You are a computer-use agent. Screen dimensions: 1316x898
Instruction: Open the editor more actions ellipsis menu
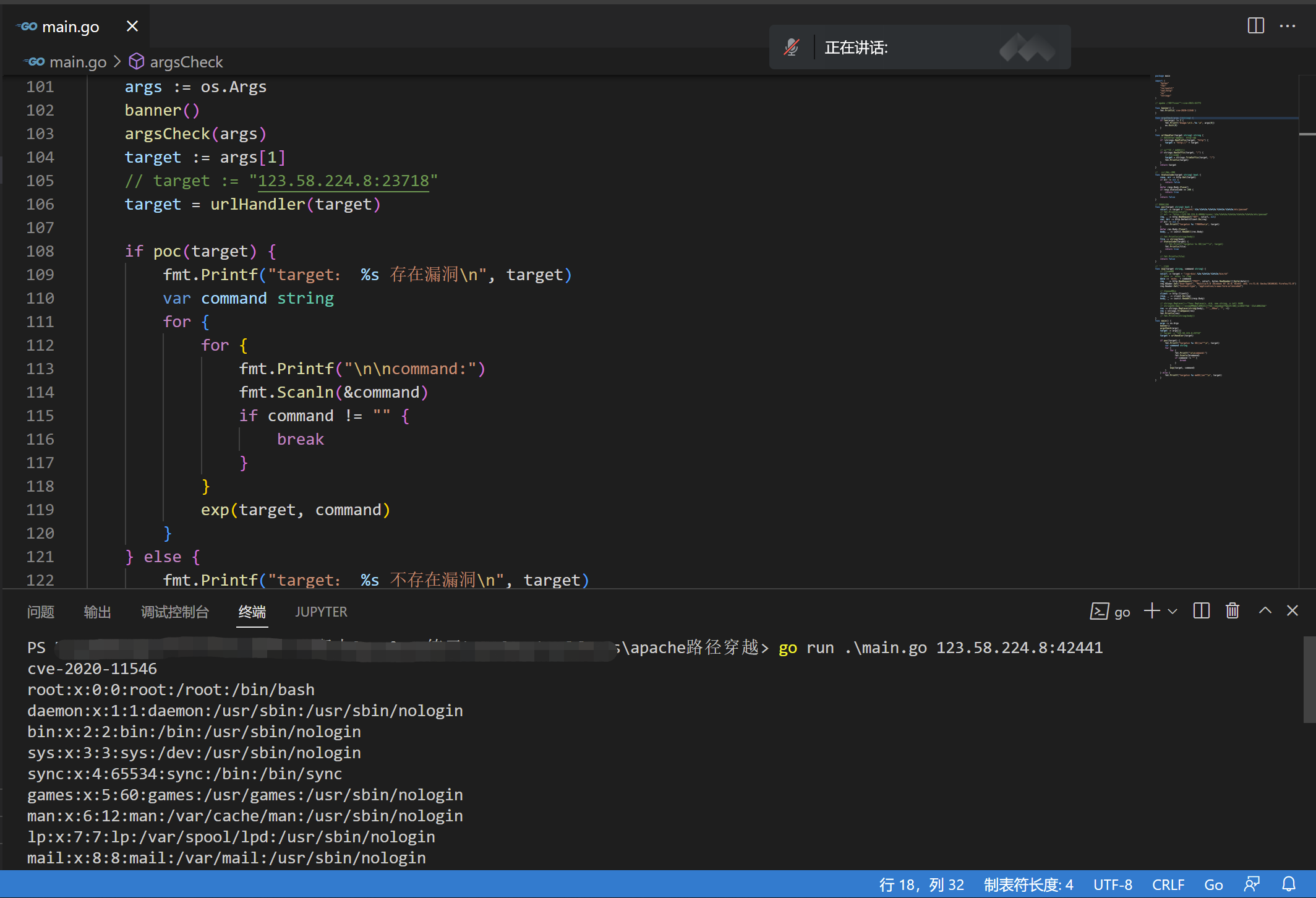tap(1288, 26)
